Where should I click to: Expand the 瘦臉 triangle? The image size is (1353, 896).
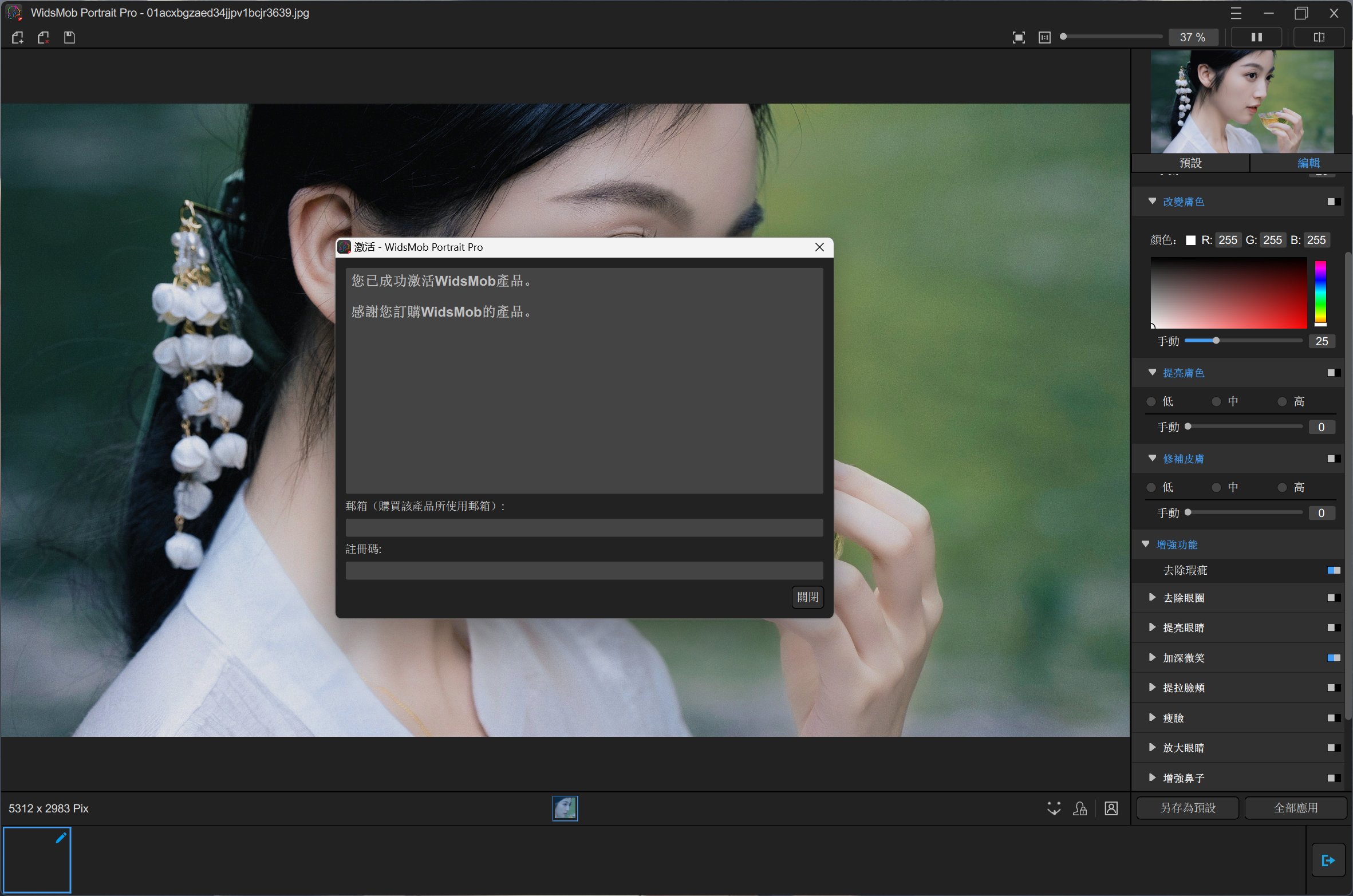point(1152,717)
